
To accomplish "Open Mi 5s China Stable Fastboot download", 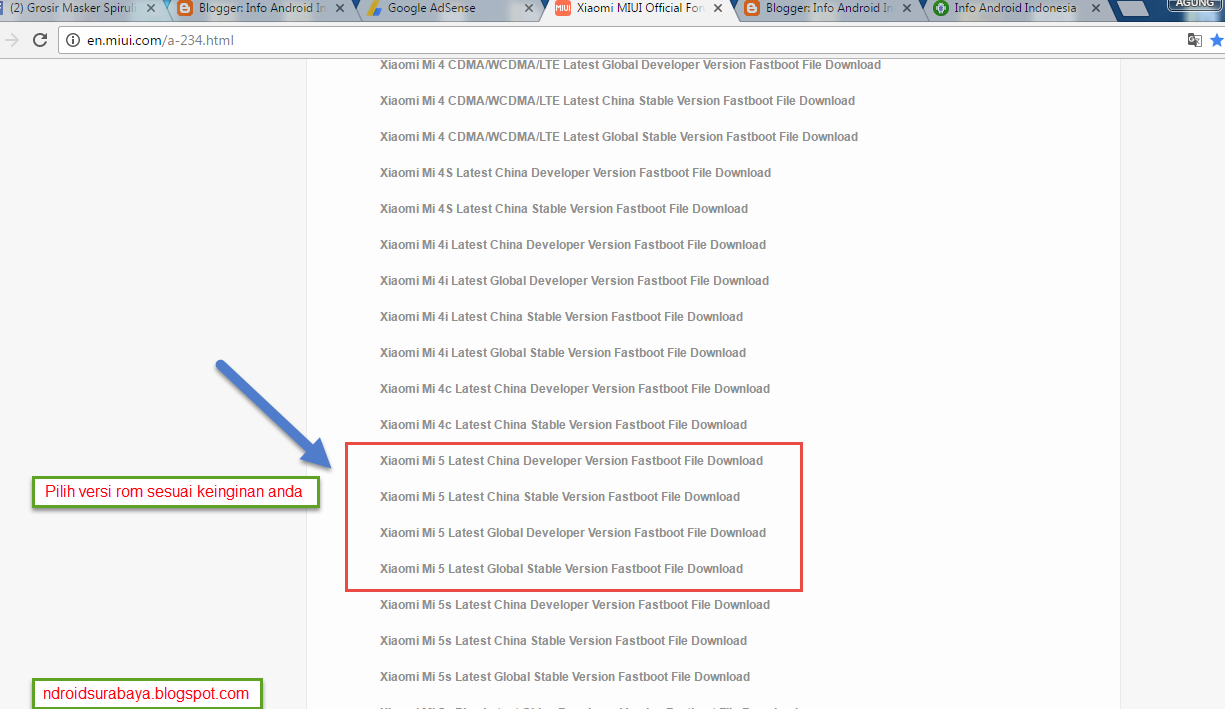I will [x=563, y=641].
